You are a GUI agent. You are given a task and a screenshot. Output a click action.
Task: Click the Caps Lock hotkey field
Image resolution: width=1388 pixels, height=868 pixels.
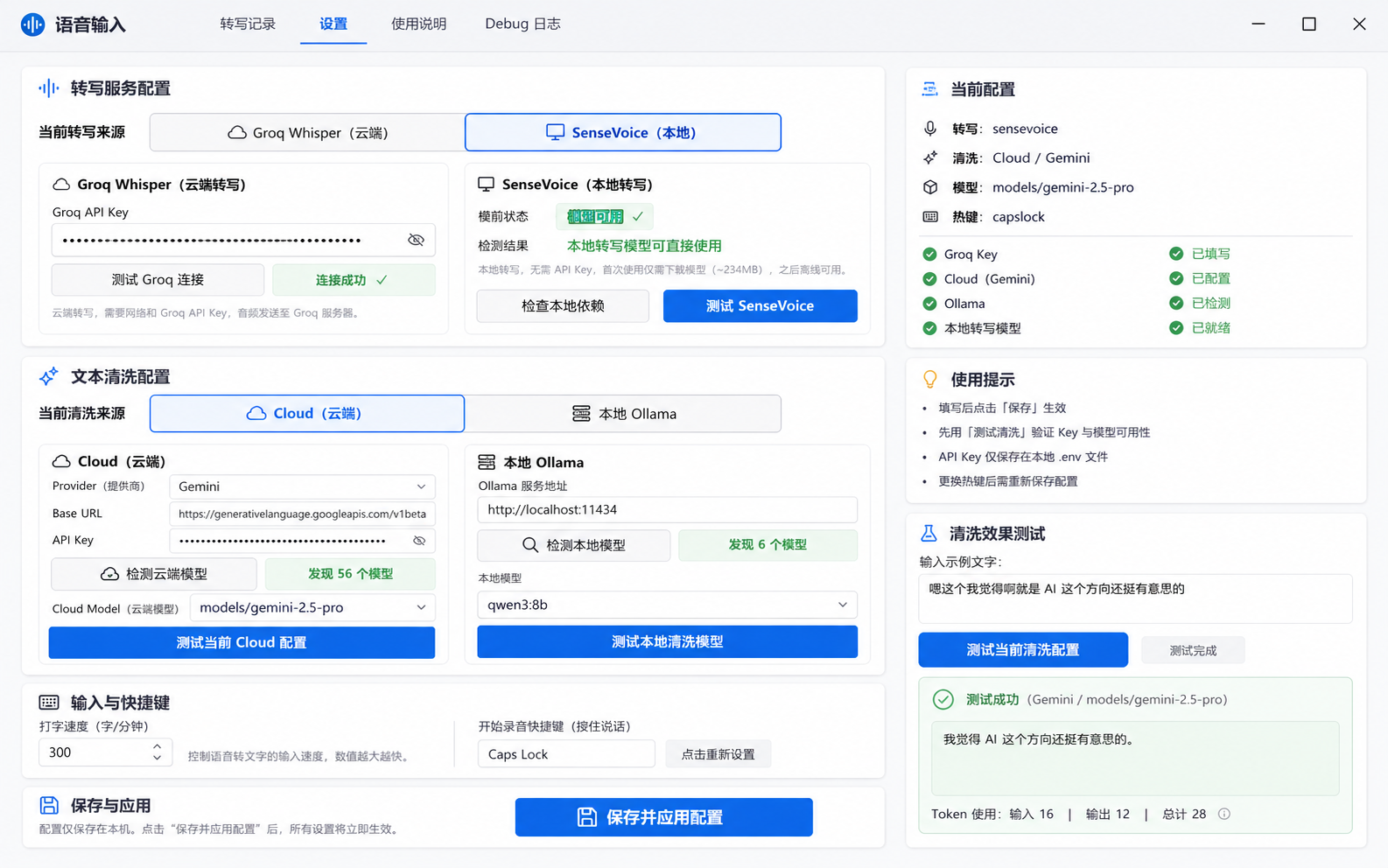pyautogui.click(x=566, y=754)
